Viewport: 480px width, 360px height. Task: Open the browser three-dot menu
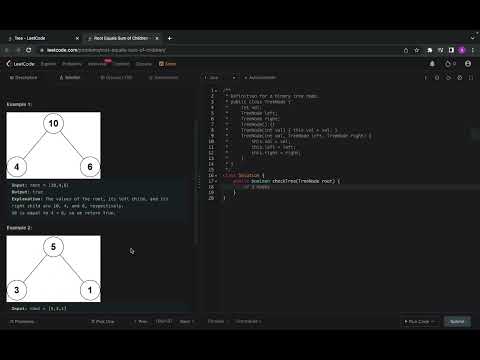pos(473,50)
